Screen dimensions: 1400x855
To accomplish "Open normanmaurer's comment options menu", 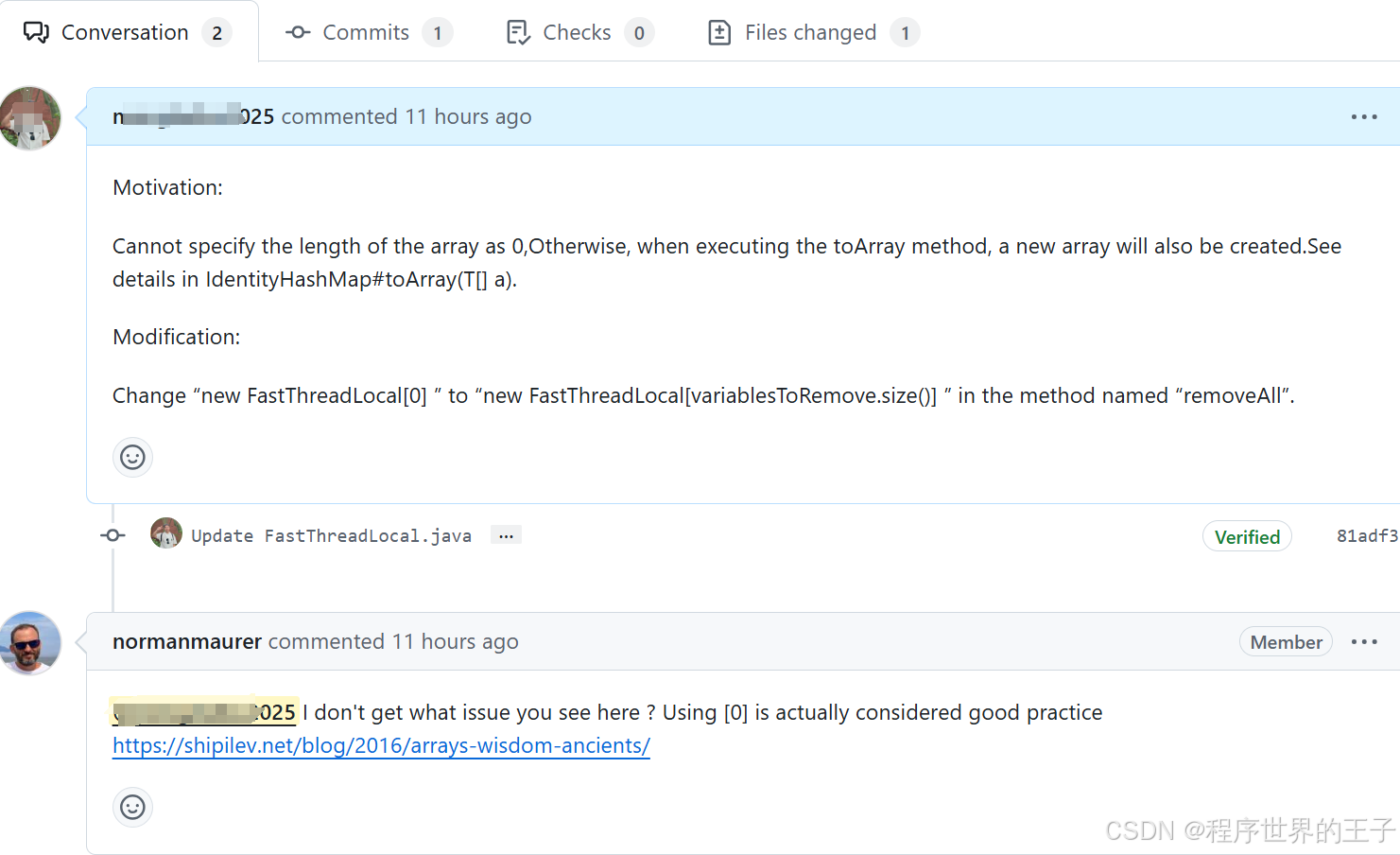I will click(1364, 641).
